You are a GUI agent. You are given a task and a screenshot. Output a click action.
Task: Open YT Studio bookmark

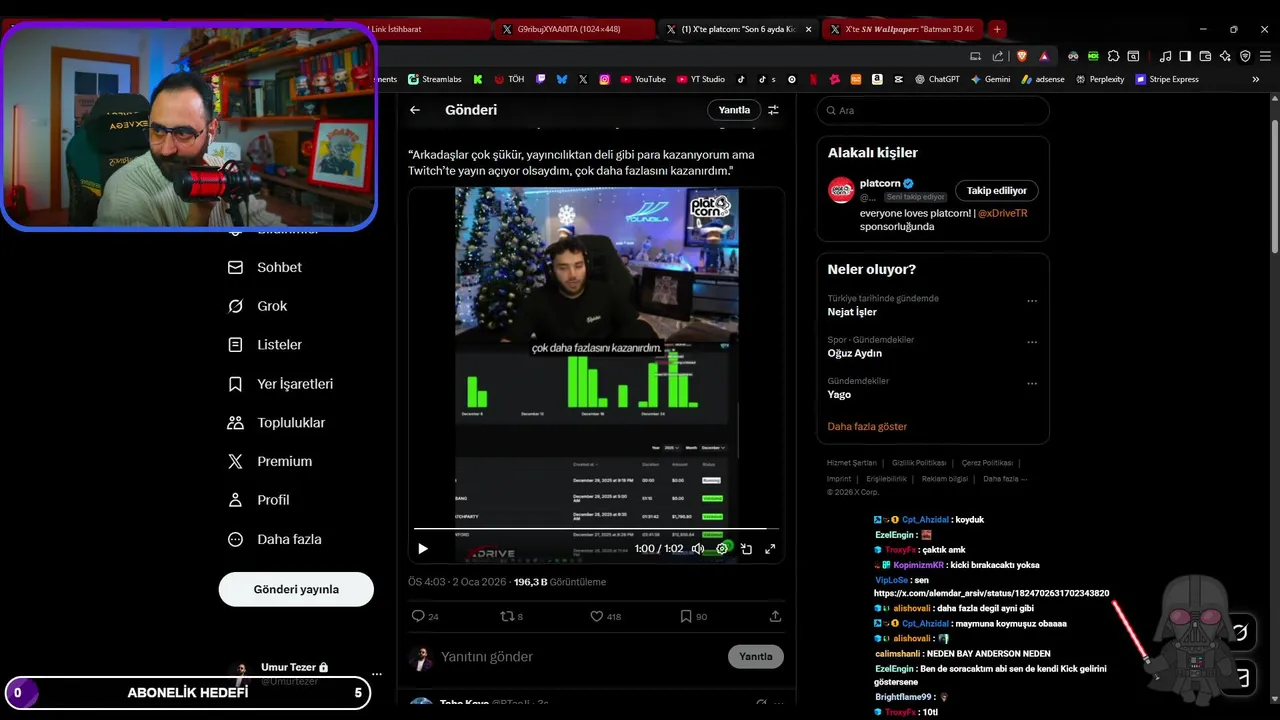[700, 79]
